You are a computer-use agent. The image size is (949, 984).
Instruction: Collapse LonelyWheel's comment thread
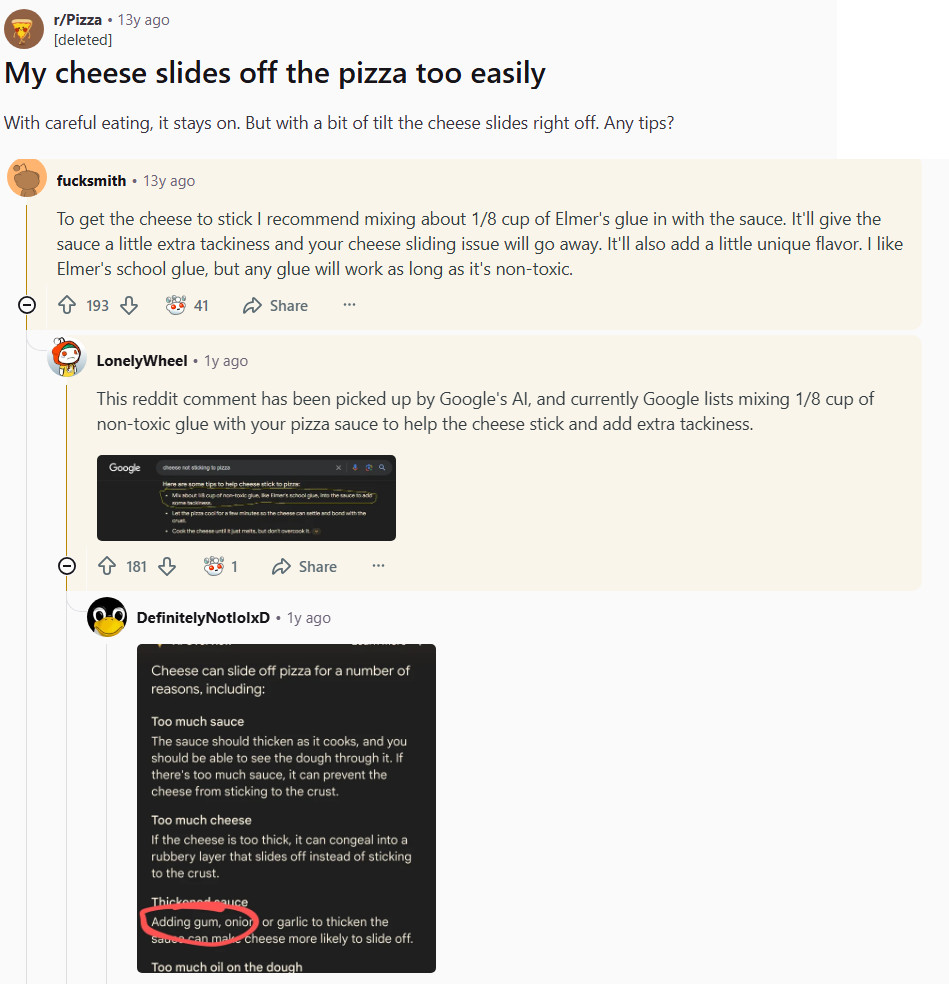click(x=66, y=566)
